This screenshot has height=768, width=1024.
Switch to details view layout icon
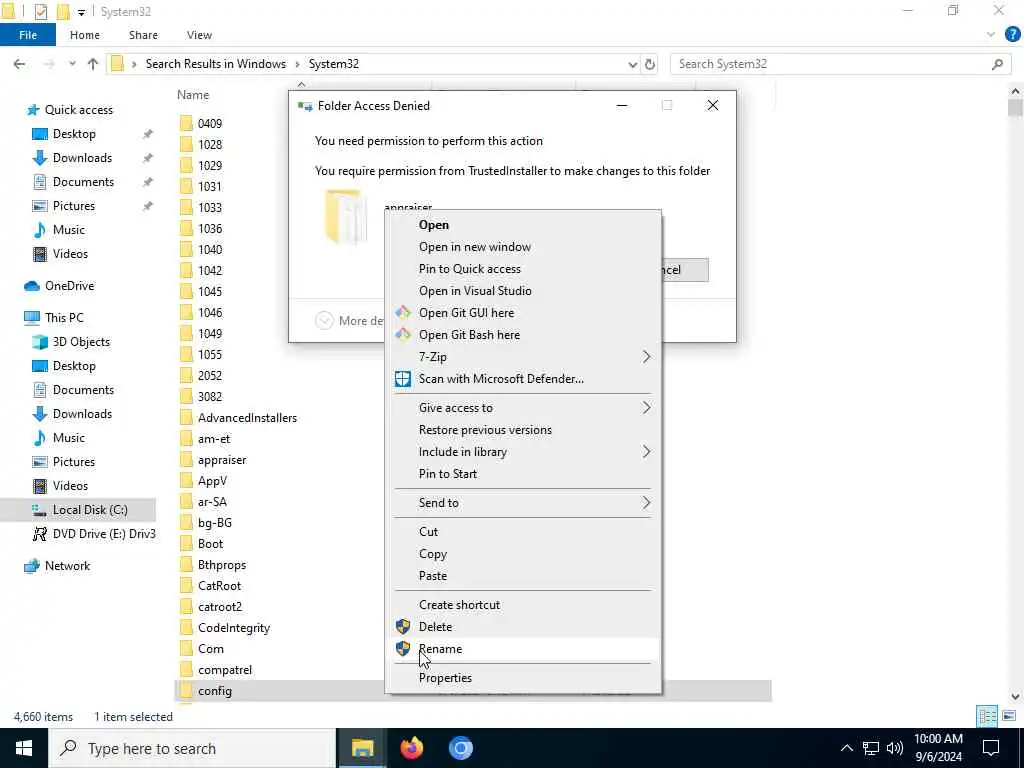[987, 716]
